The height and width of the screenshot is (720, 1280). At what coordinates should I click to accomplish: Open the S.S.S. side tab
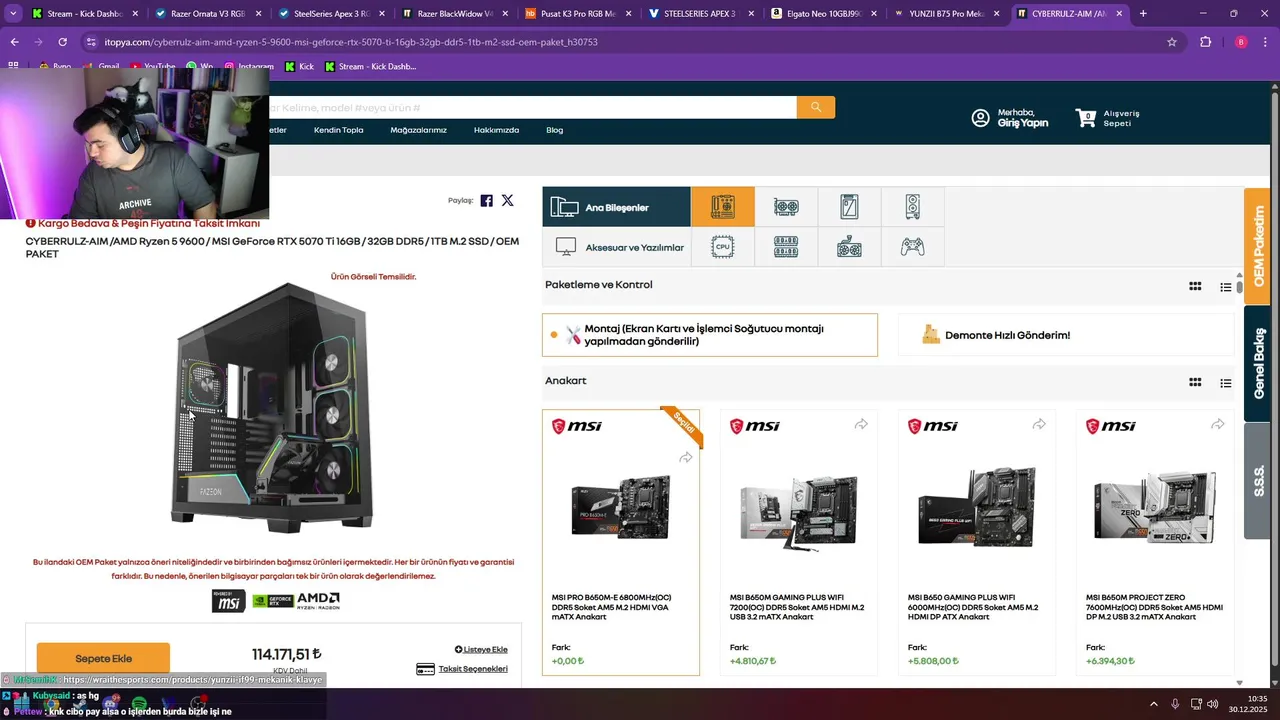(x=1257, y=481)
